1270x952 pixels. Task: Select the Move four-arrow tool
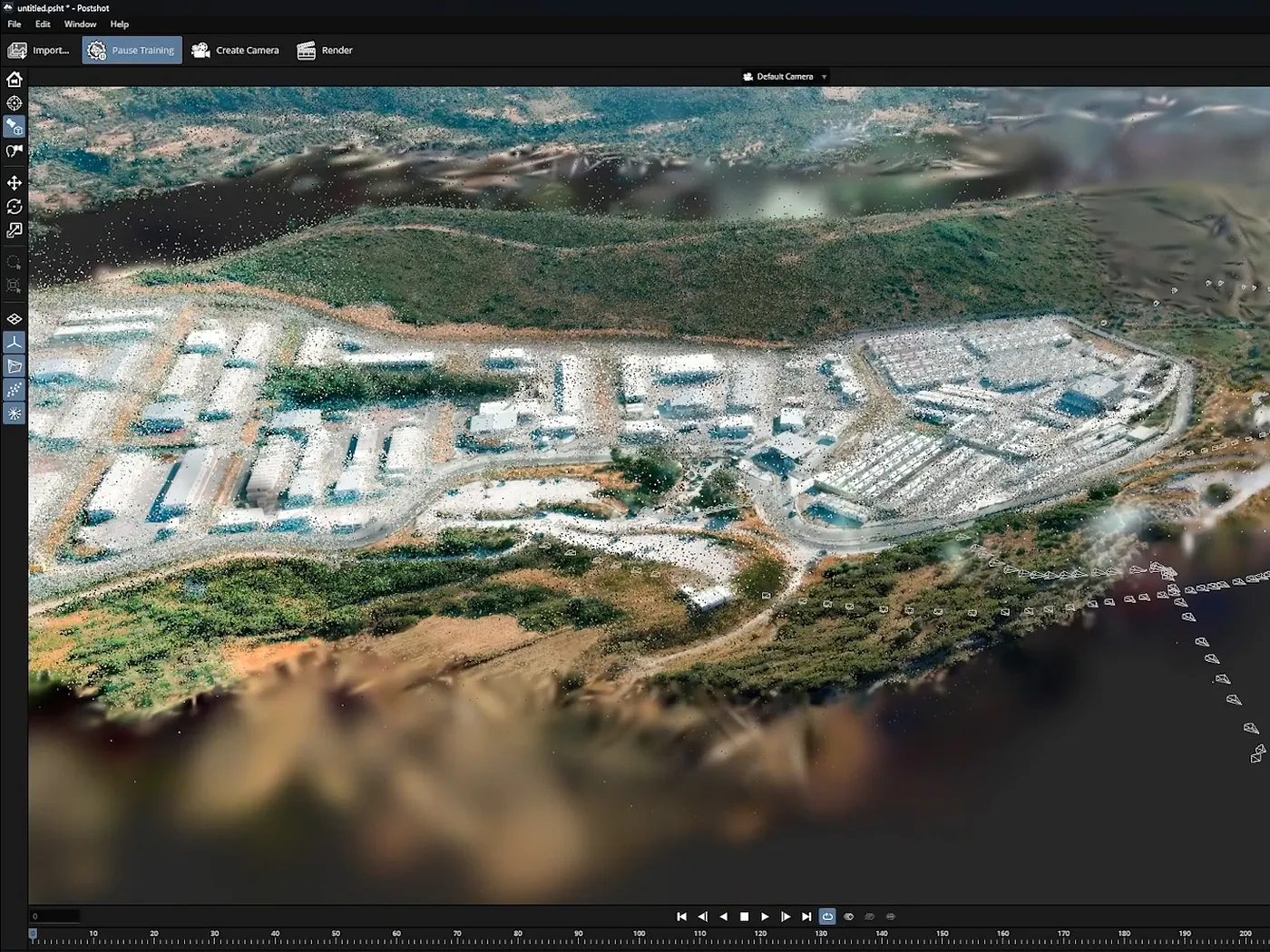point(15,183)
